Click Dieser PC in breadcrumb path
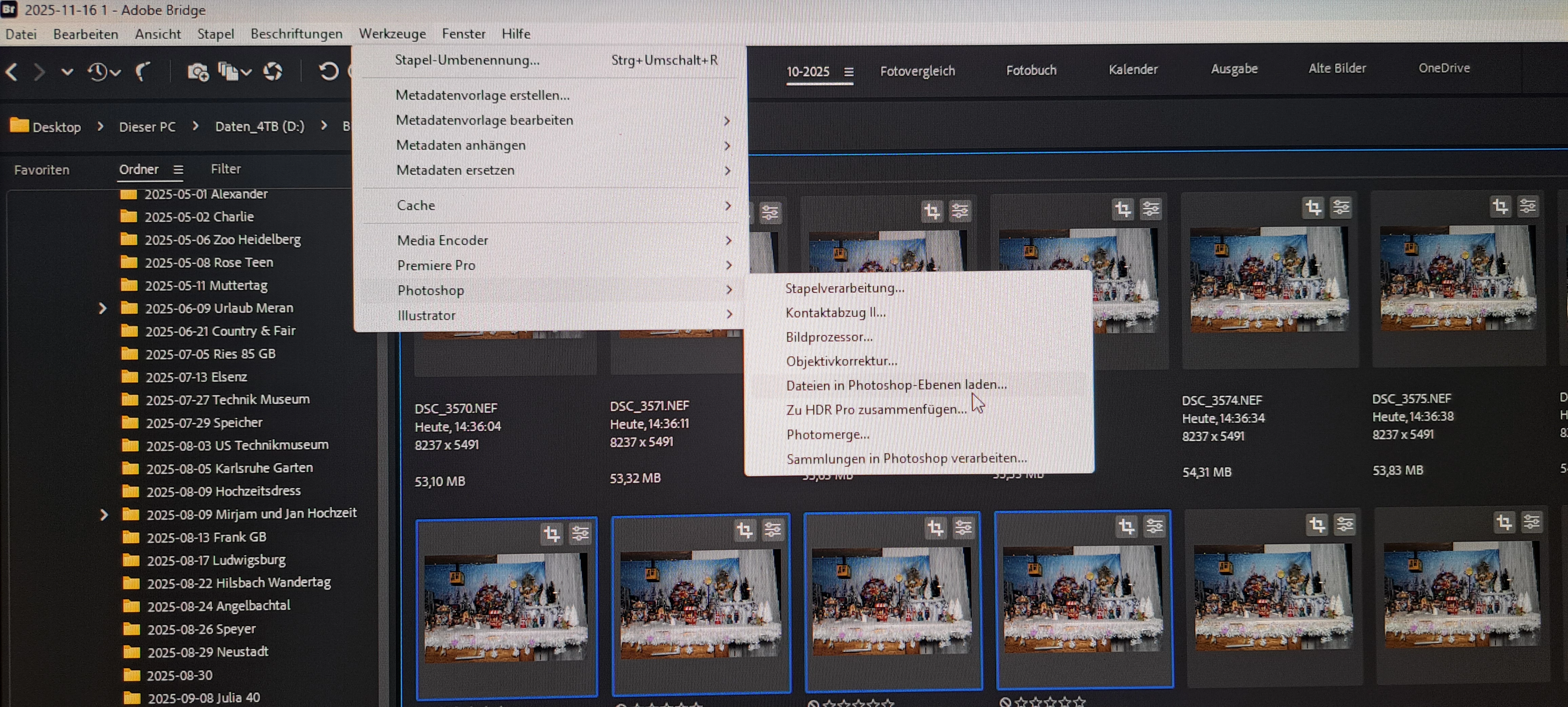Viewport: 1568px width, 707px height. point(147,127)
